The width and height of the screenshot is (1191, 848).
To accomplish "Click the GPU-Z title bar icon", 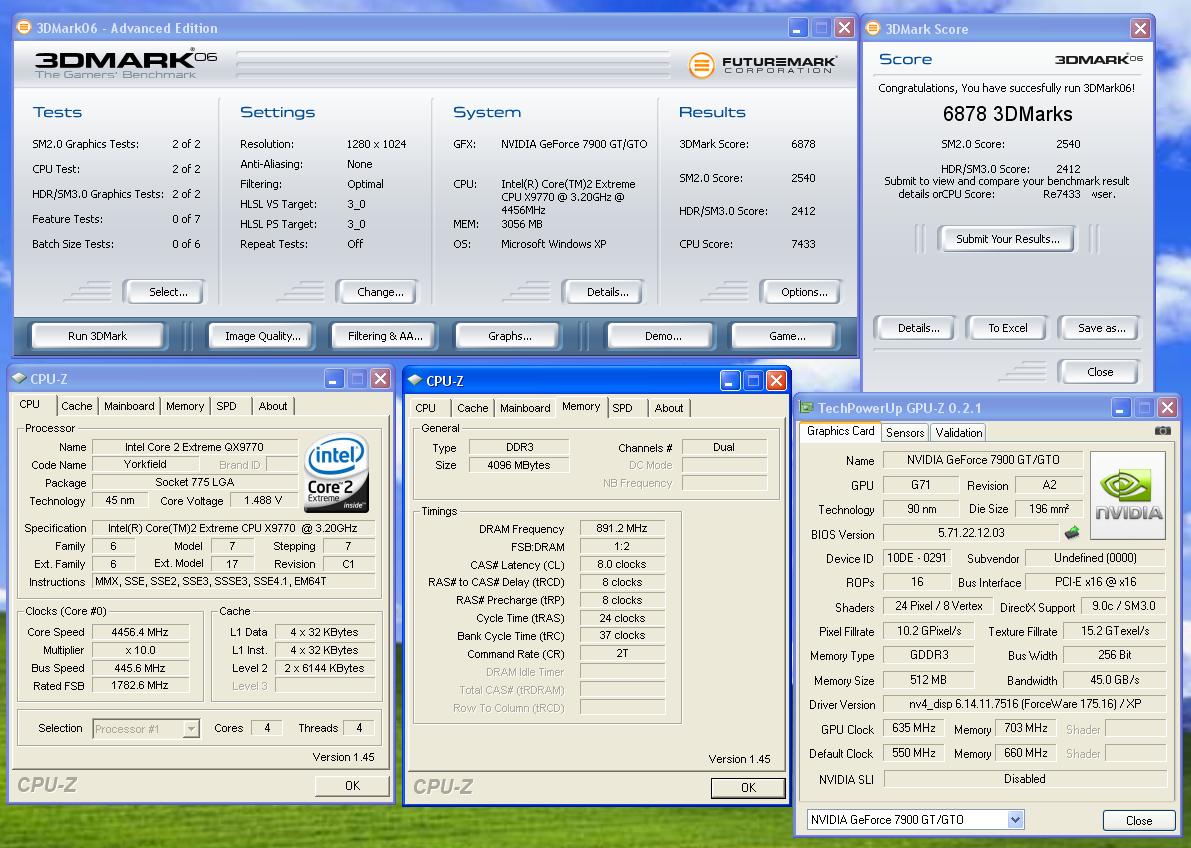I will click(x=806, y=408).
